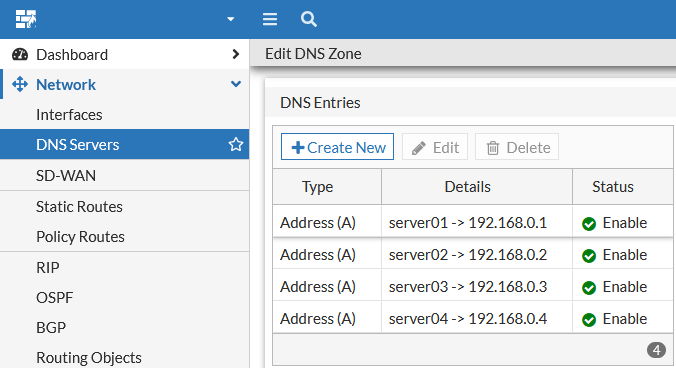
Task: Click the plus icon on Create New
Action: click(x=298, y=148)
